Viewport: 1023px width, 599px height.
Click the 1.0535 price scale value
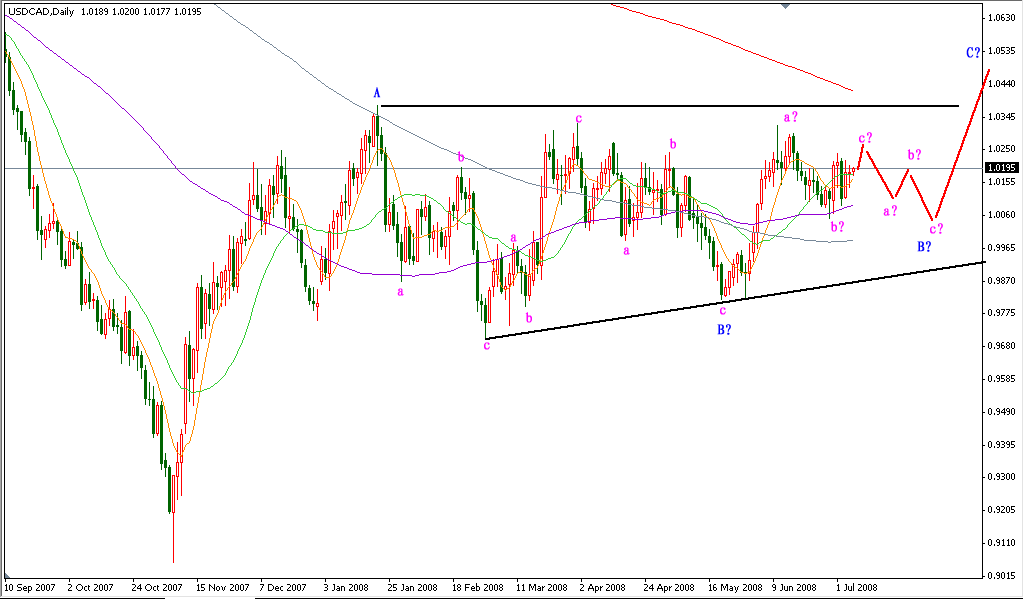[1001, 50]
